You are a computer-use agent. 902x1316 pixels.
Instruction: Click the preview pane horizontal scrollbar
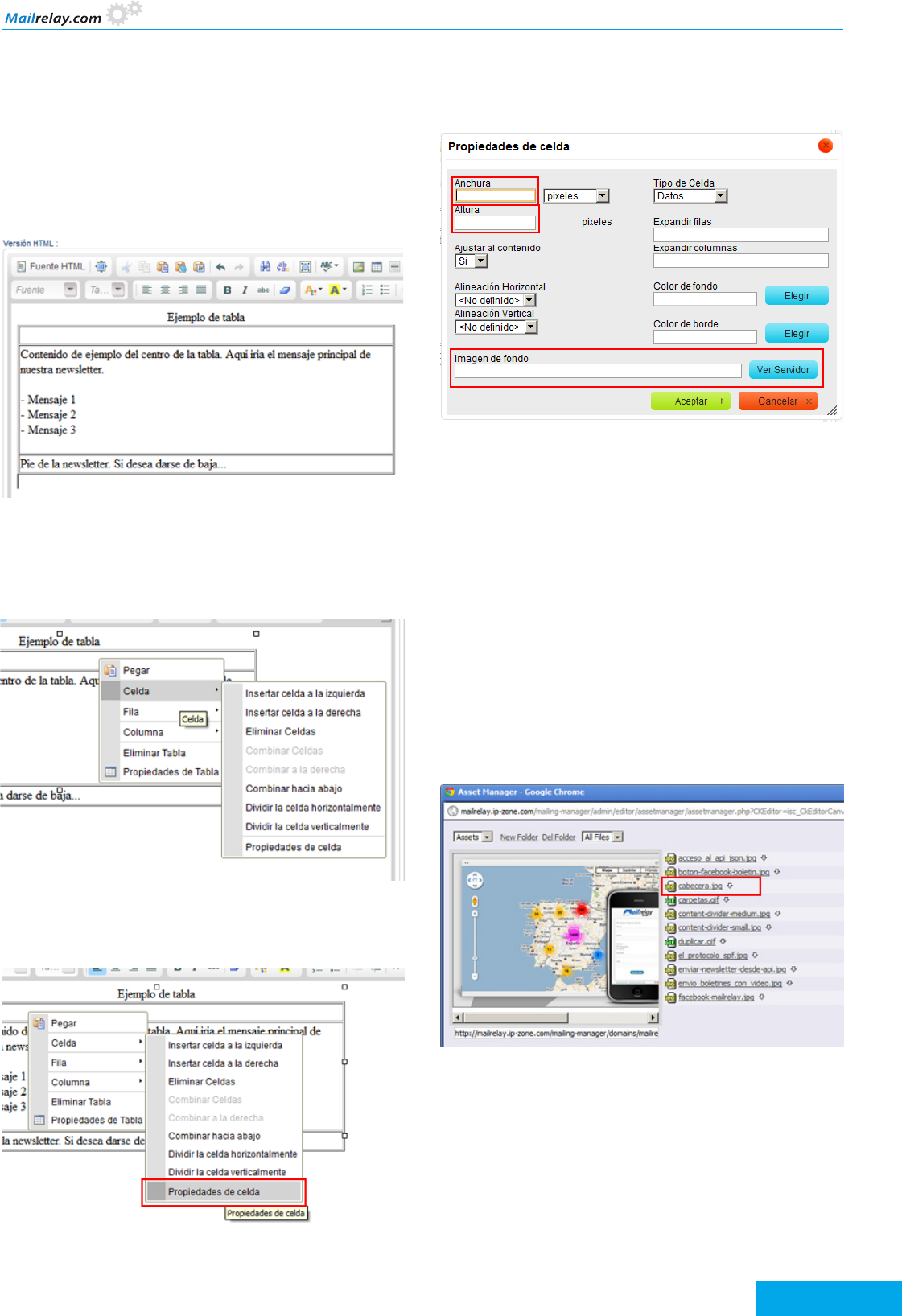click(x=555, y=1018)
